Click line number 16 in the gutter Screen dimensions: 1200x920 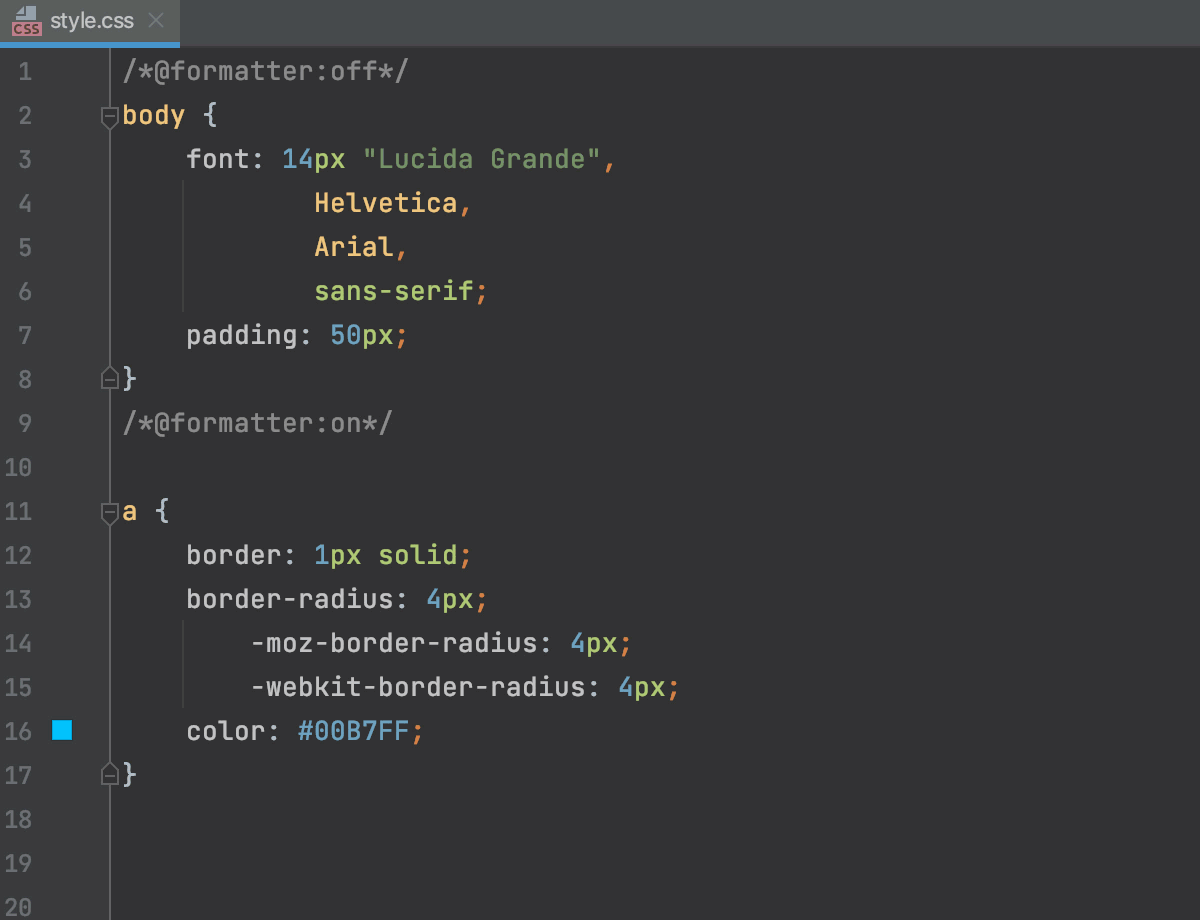click(x=18, y=731)
